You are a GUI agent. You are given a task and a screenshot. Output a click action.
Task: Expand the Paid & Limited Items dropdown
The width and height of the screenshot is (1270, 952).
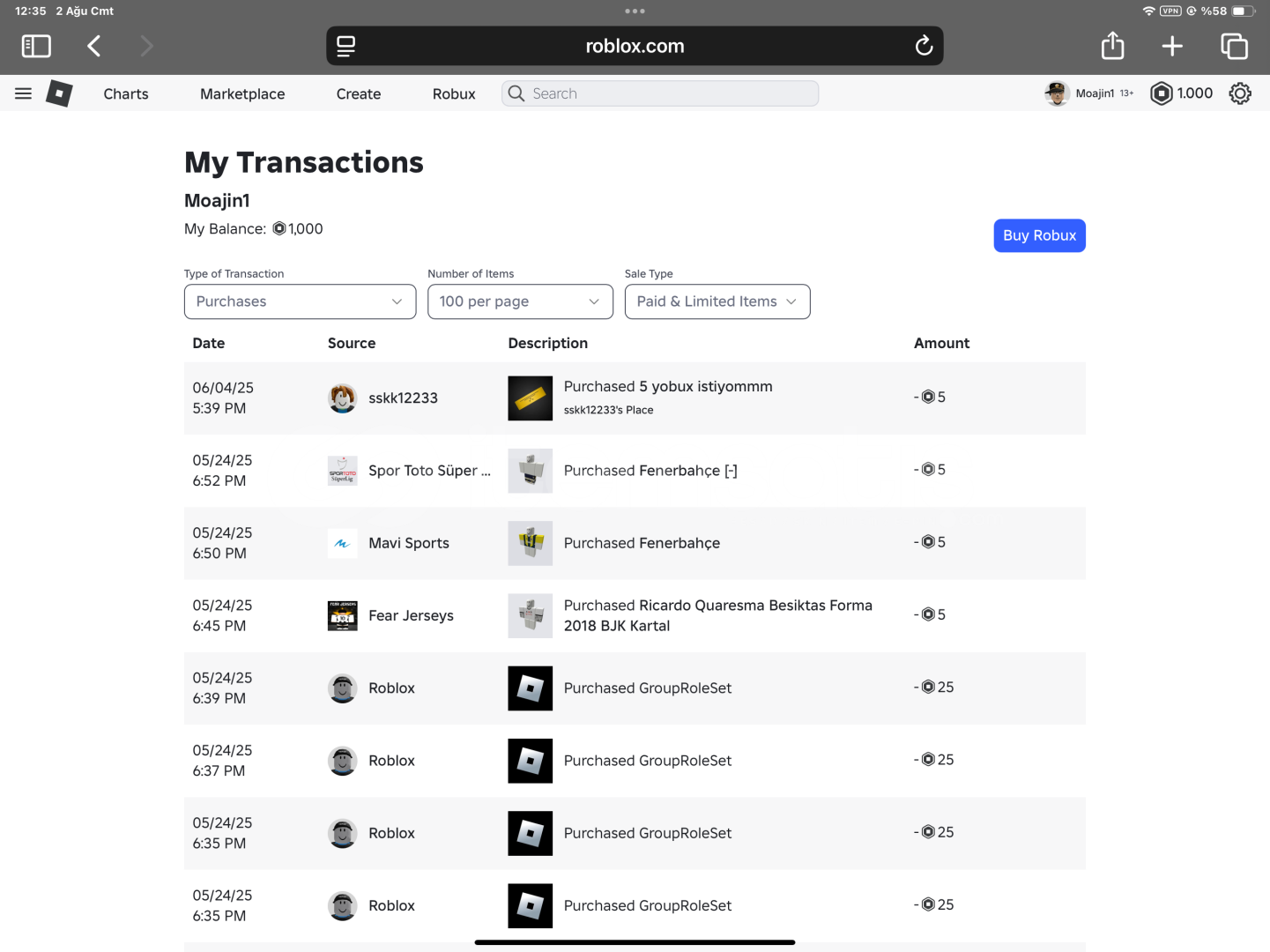tap(717, 301)
